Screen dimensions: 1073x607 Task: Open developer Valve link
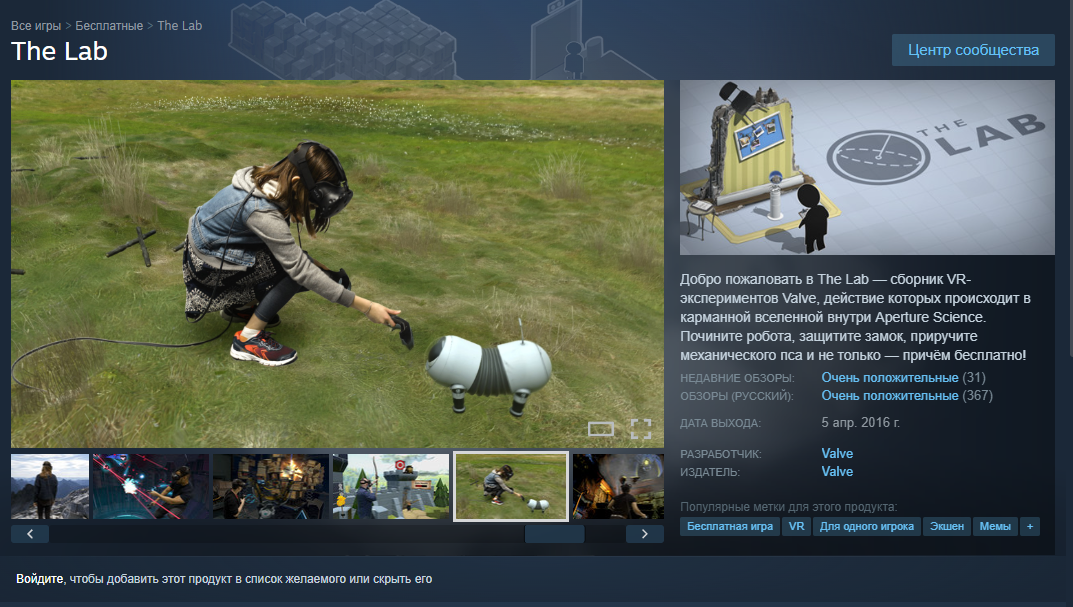click(x=837, y=454)
